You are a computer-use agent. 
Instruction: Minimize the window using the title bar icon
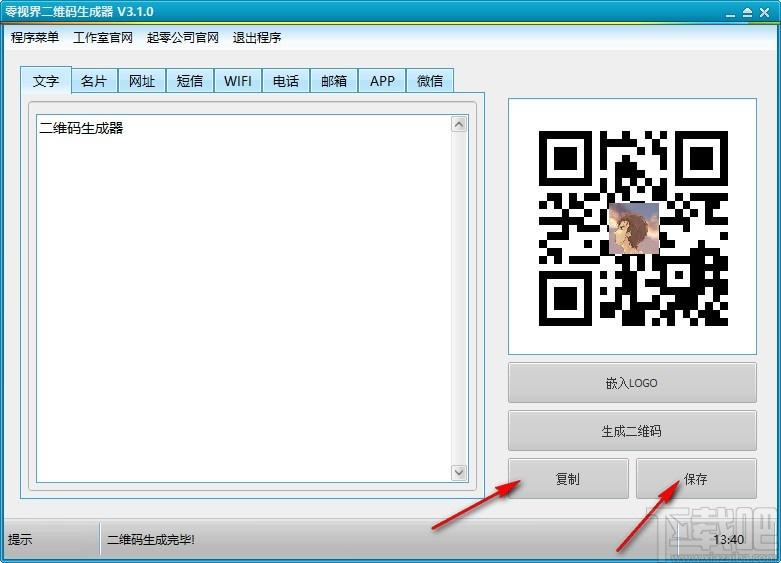(730, 13)
